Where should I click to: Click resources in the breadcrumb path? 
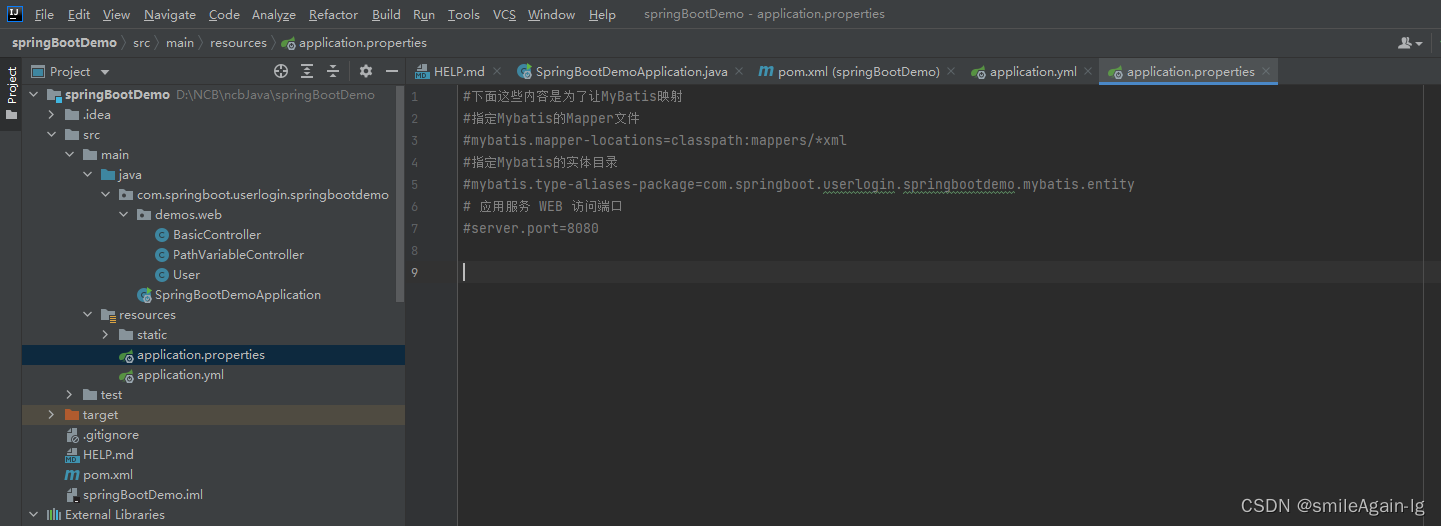(x=238, y=43)
